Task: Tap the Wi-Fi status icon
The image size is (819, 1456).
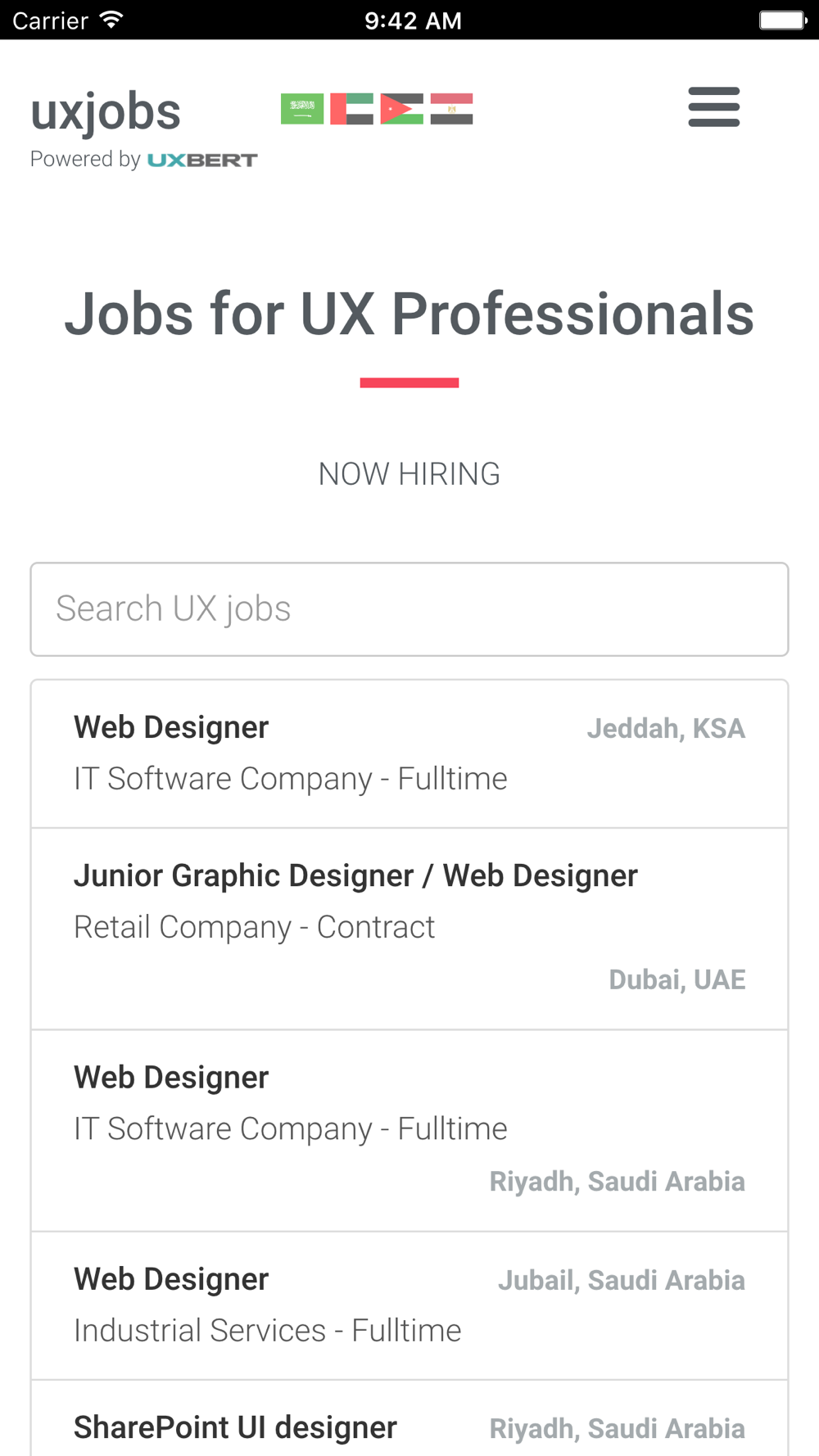Action: click(x=111, y=20)
